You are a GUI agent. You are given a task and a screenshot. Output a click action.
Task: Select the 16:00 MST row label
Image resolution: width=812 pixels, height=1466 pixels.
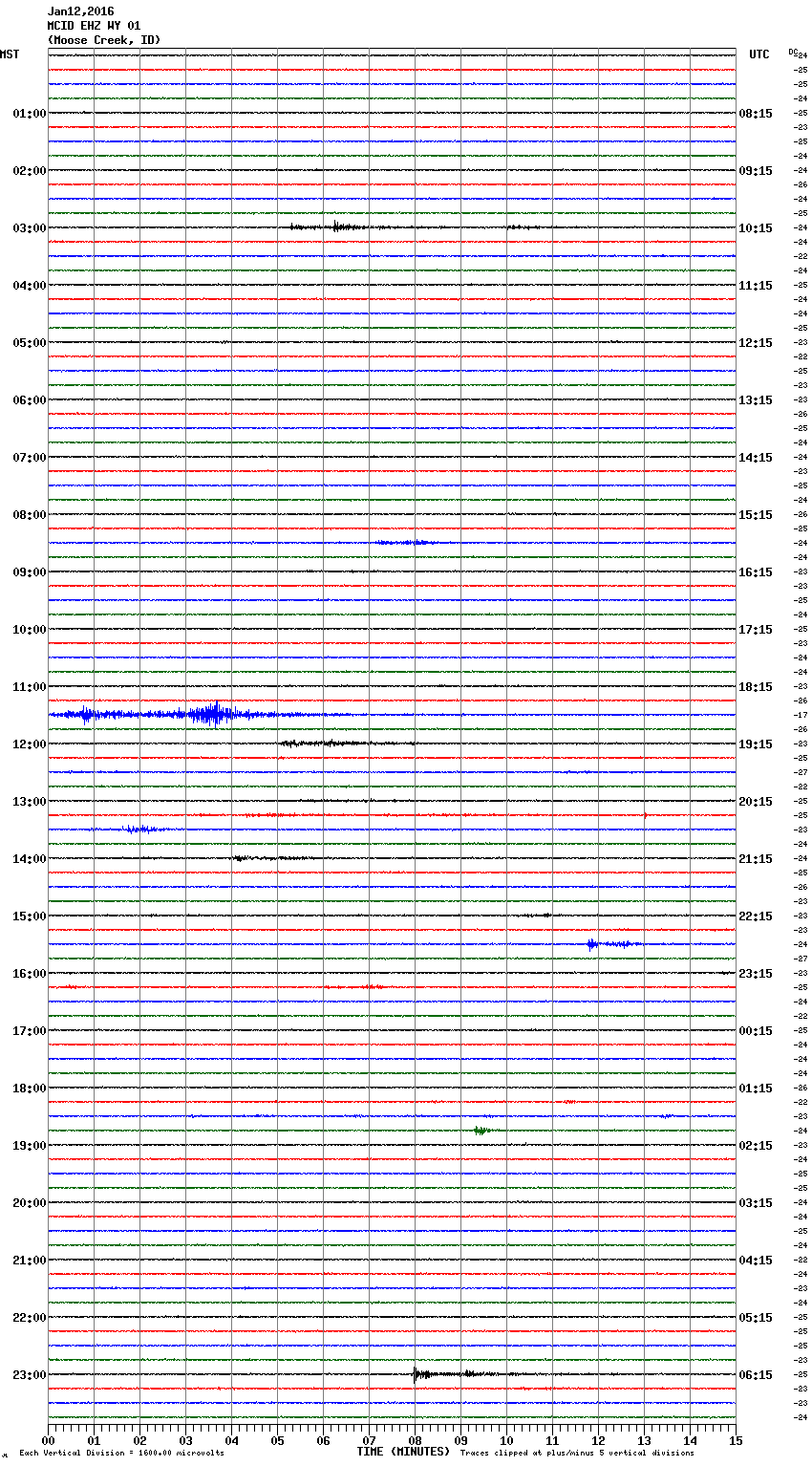[x=30, y=974]
